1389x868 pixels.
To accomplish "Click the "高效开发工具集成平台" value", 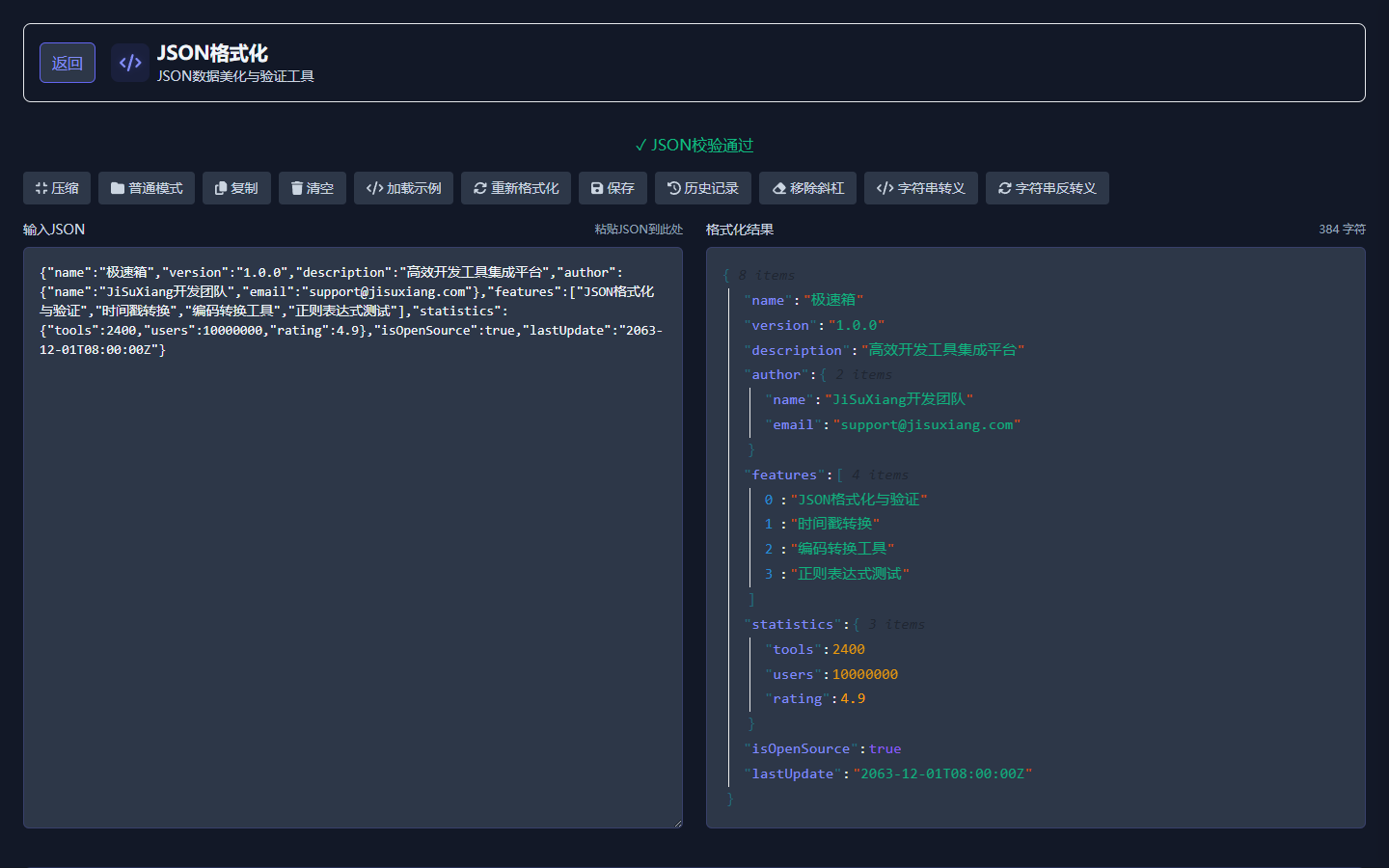I will (x=942, y=350).
